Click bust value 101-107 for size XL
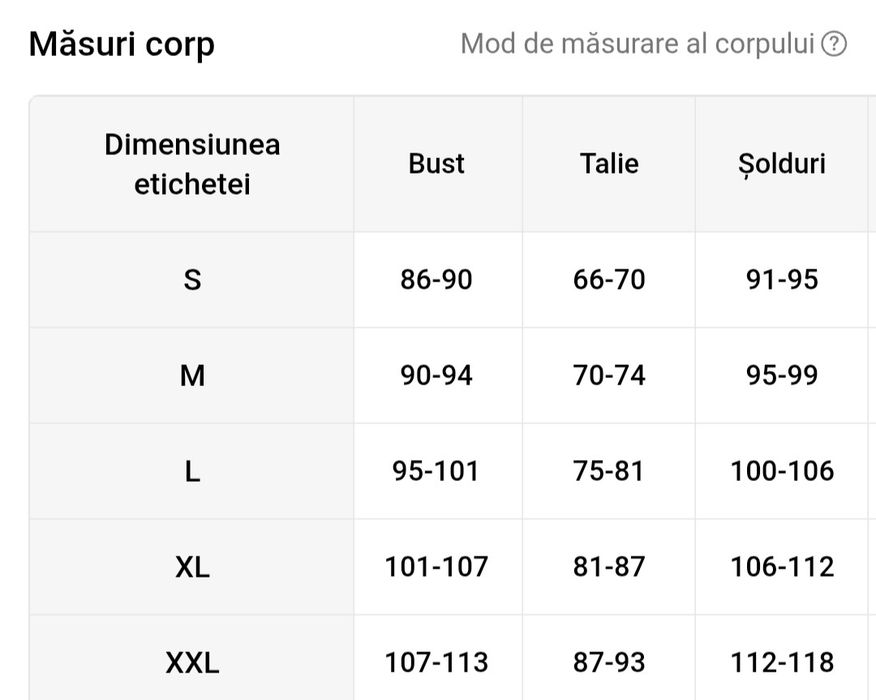 [436, 567]
